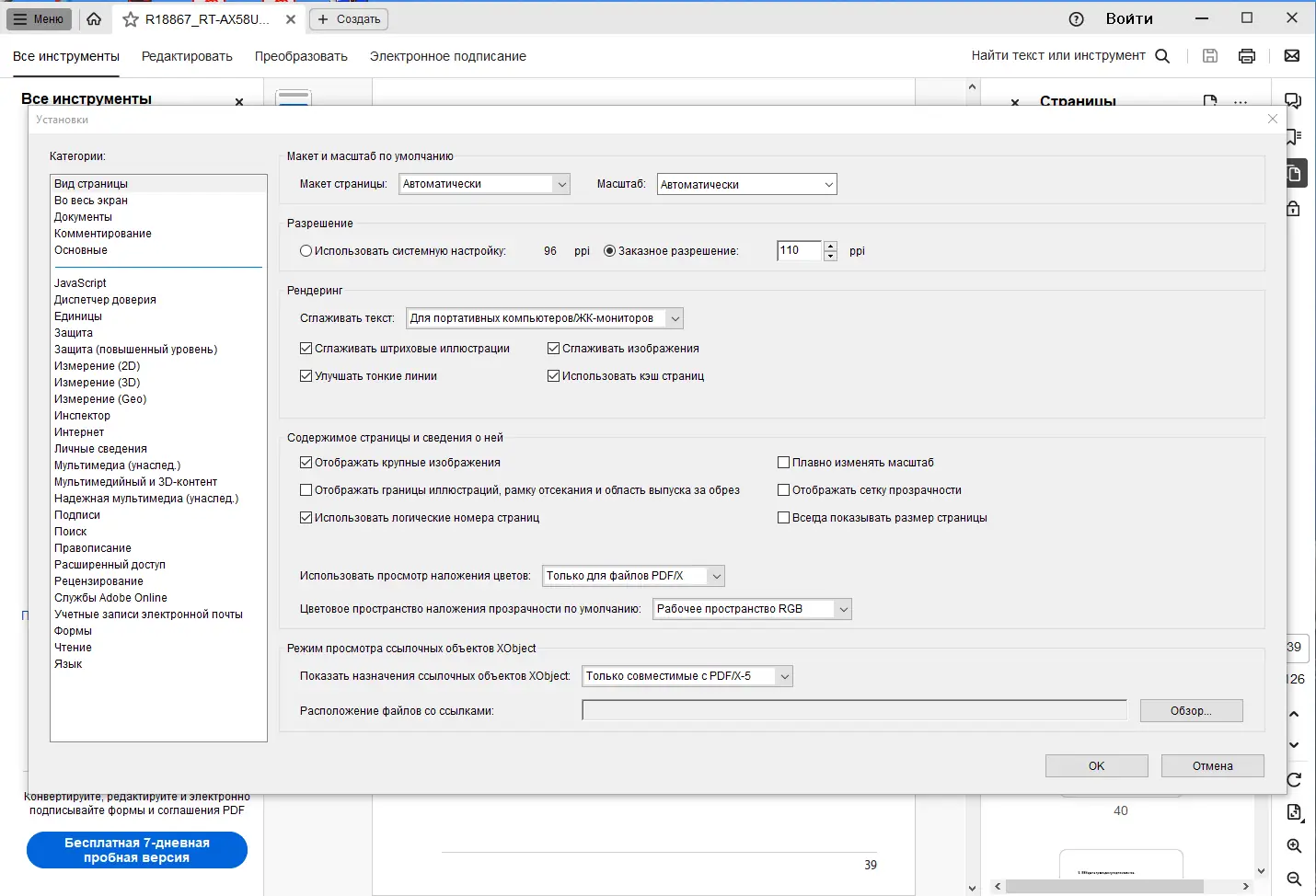Increase custom resolution with stepper up arrow

point(831,246)
